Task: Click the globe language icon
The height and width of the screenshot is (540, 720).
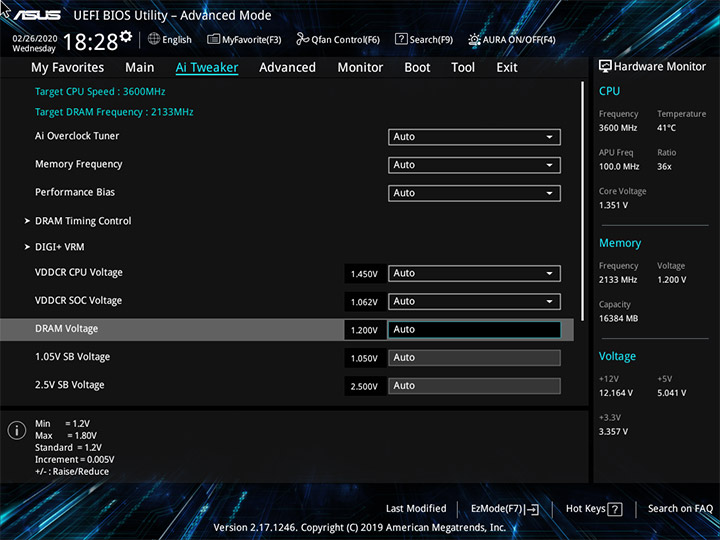Action: point(154,39)
